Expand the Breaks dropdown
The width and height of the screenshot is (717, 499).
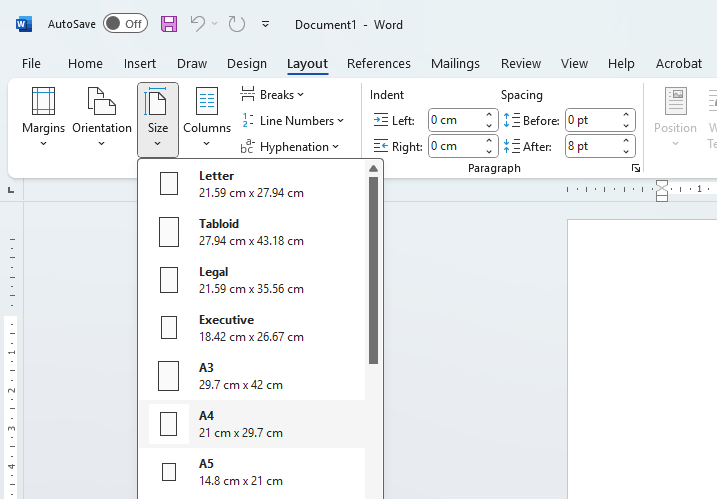[273, 95]
